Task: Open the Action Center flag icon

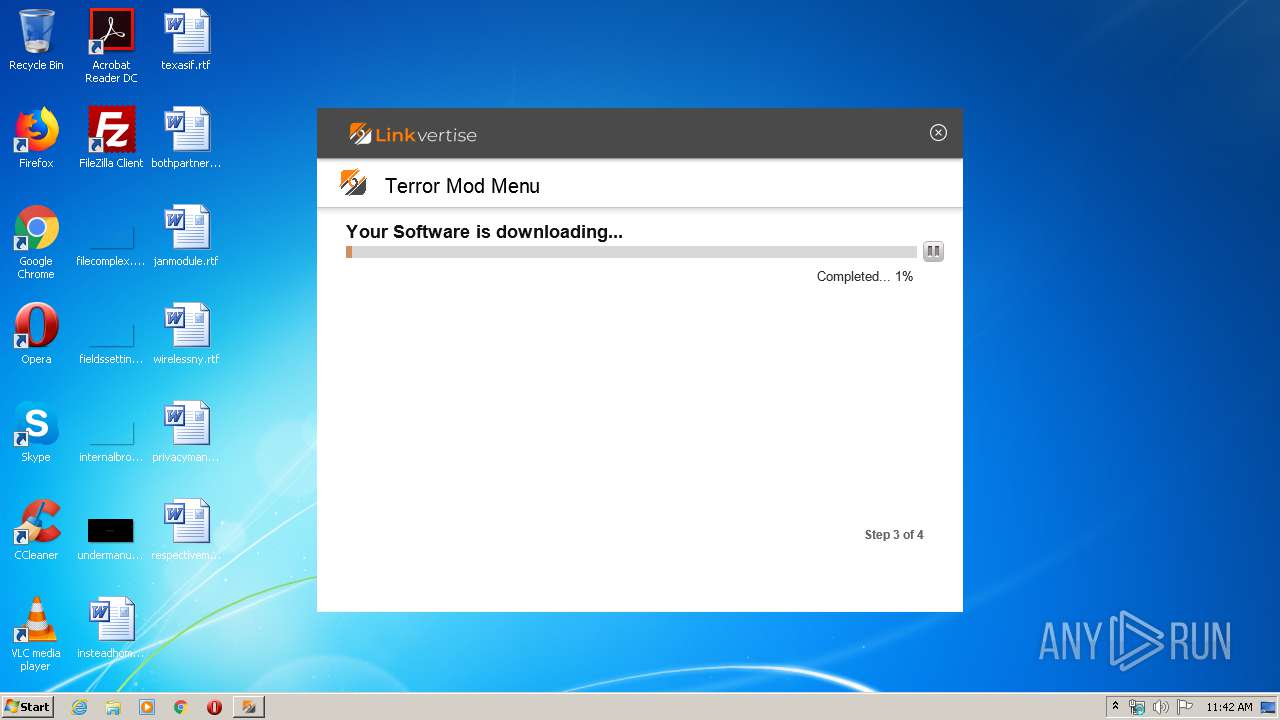Action: click(x=1185, y=707)
